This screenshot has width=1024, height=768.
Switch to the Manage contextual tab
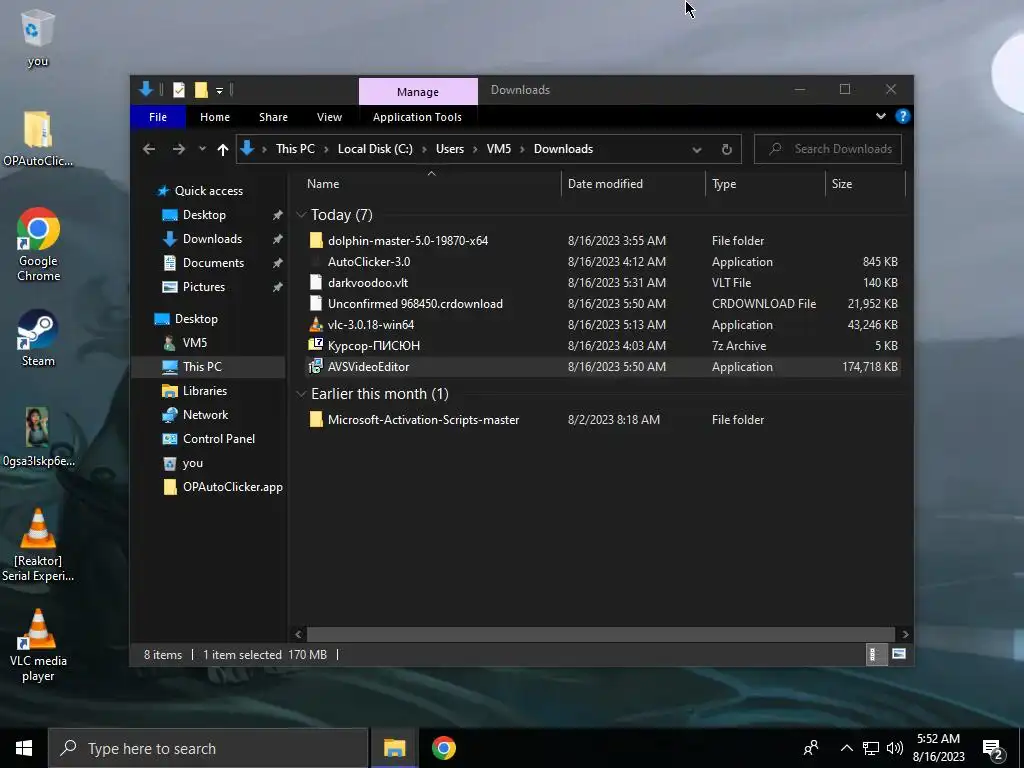click(418, 91)
